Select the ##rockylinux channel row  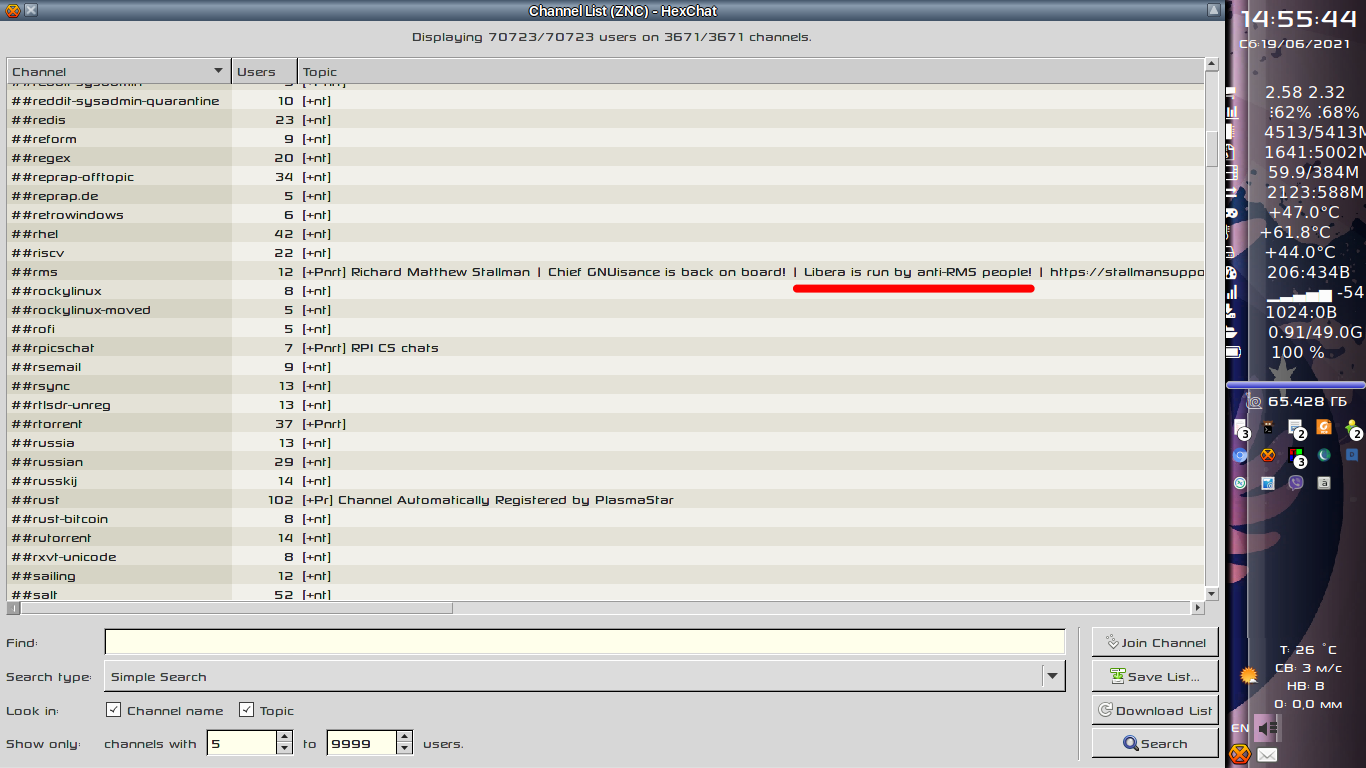(x=605, y=291)
